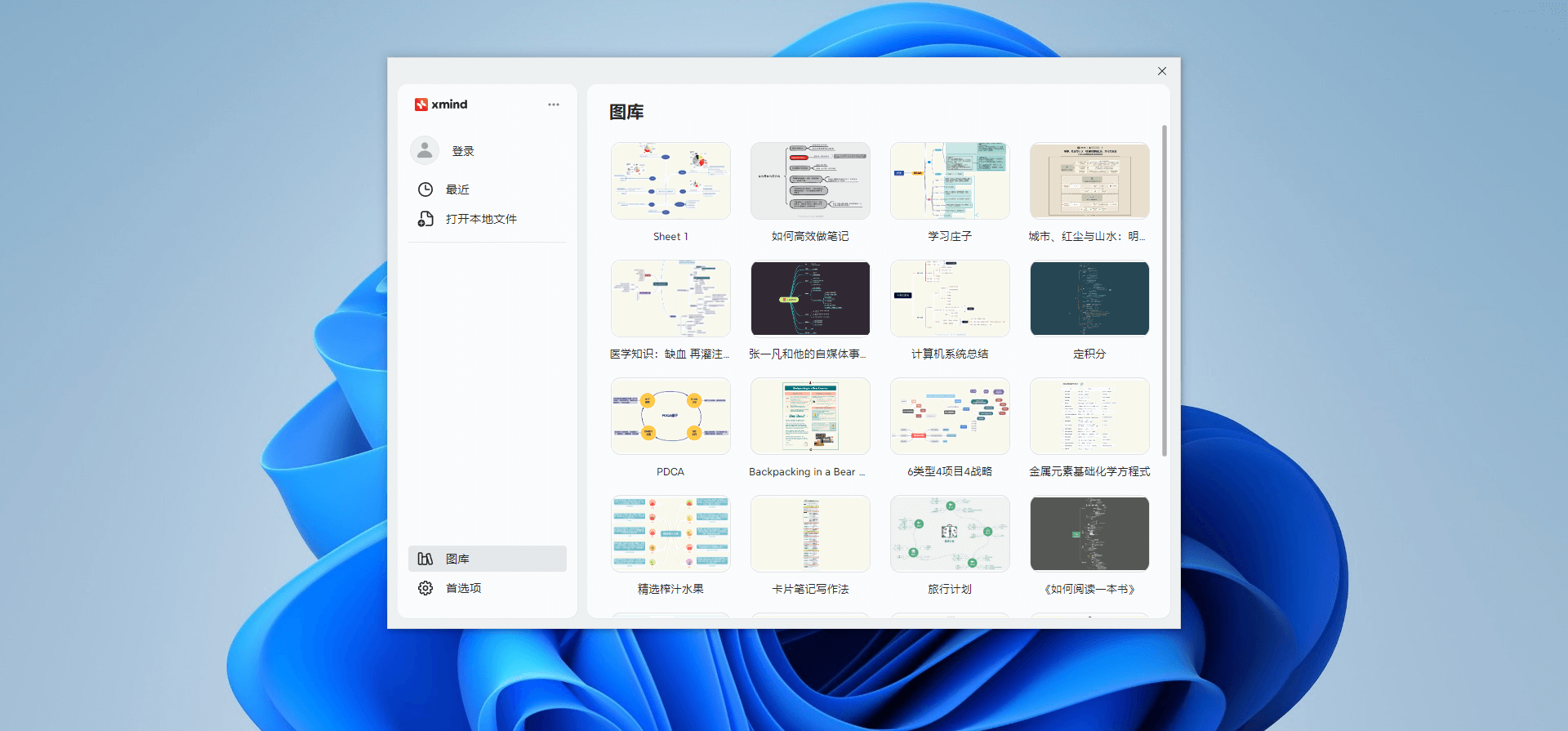Click the gallery library icon
This screenshot has height=731, width=1568.
pos(425,559)
